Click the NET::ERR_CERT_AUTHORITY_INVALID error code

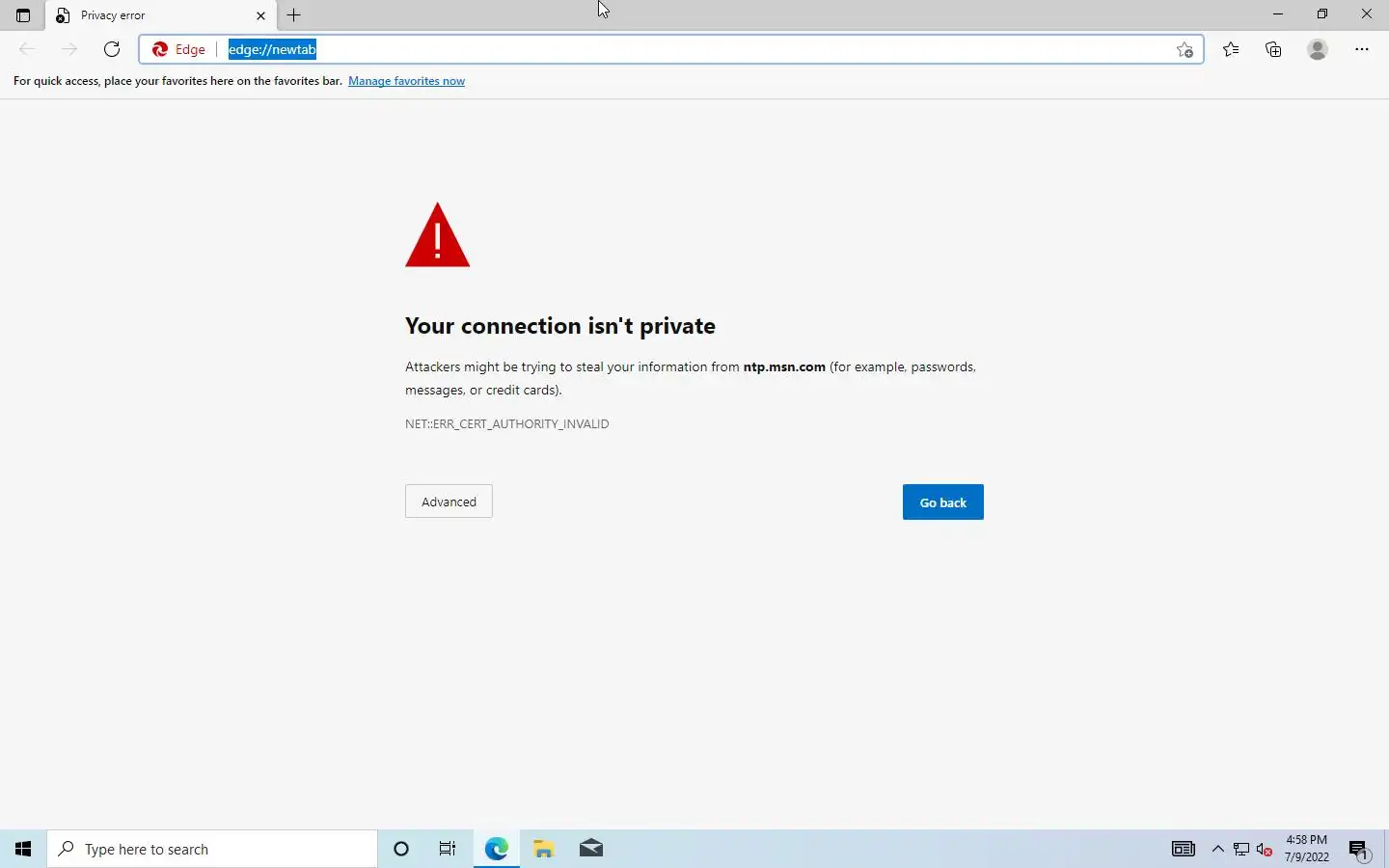coord(507,423)
